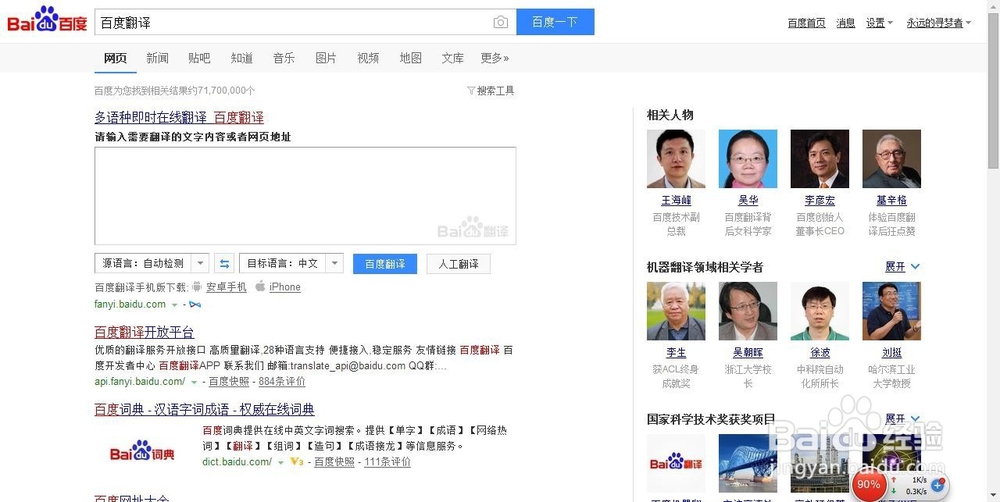Click the Android robot icon
This screenshot has height=502, width=1000.
(x=197, y=286)
